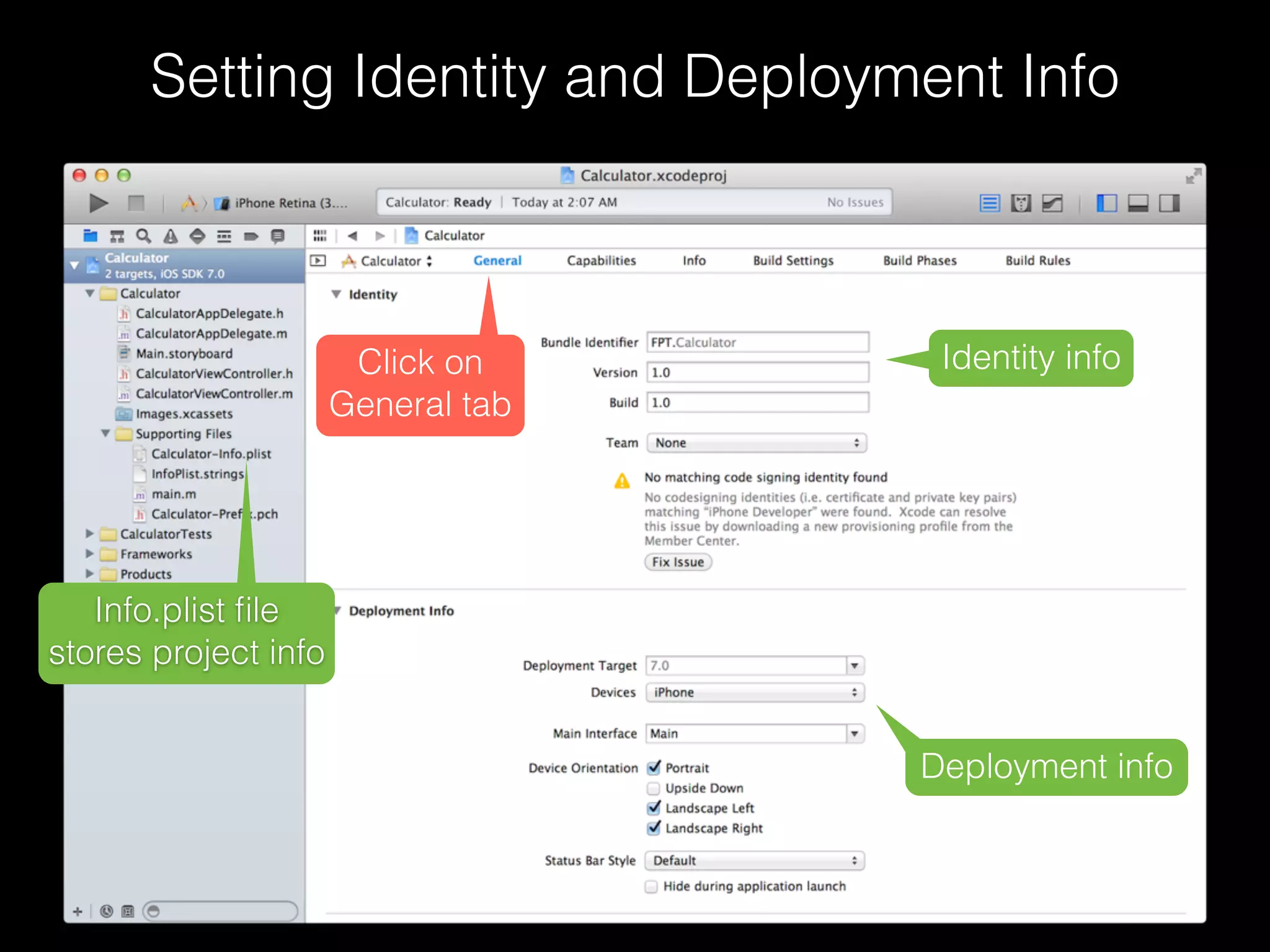Show the Log navigator (speech bubble)

pyautogui.click(x=278, y=236)
